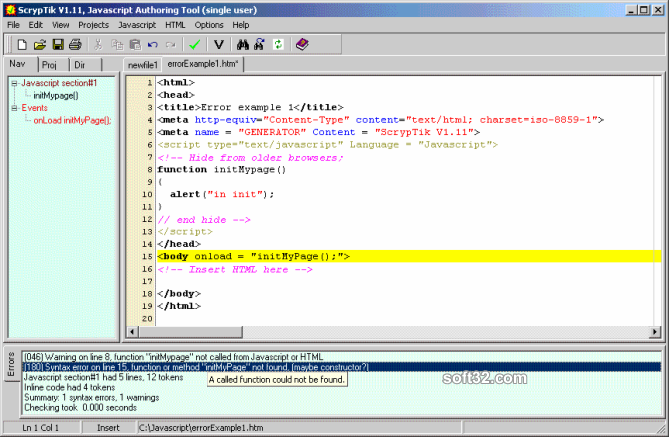Click line number 17 in the gutter

point(147,282)
